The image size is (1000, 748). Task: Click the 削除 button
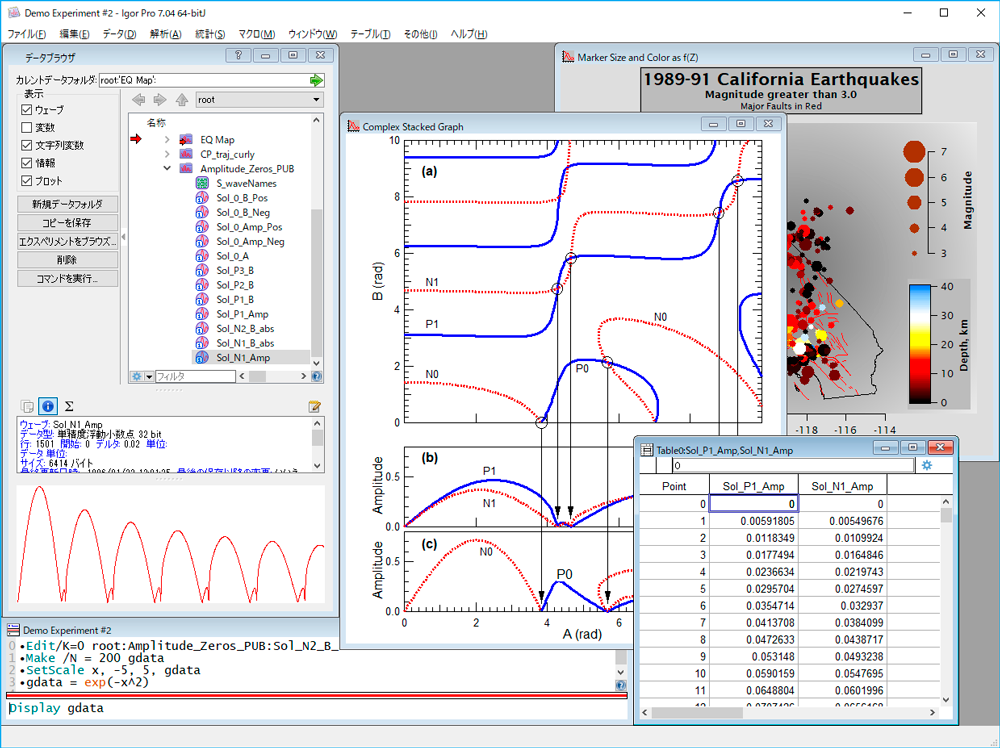pyautogui.click(x=68, y=260)
